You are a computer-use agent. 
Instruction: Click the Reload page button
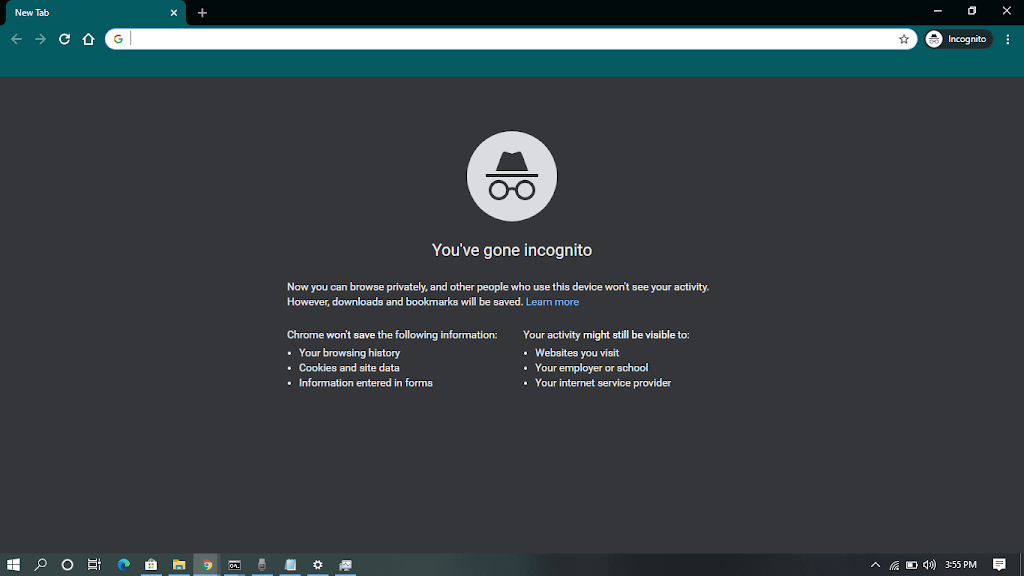point(64,39)
